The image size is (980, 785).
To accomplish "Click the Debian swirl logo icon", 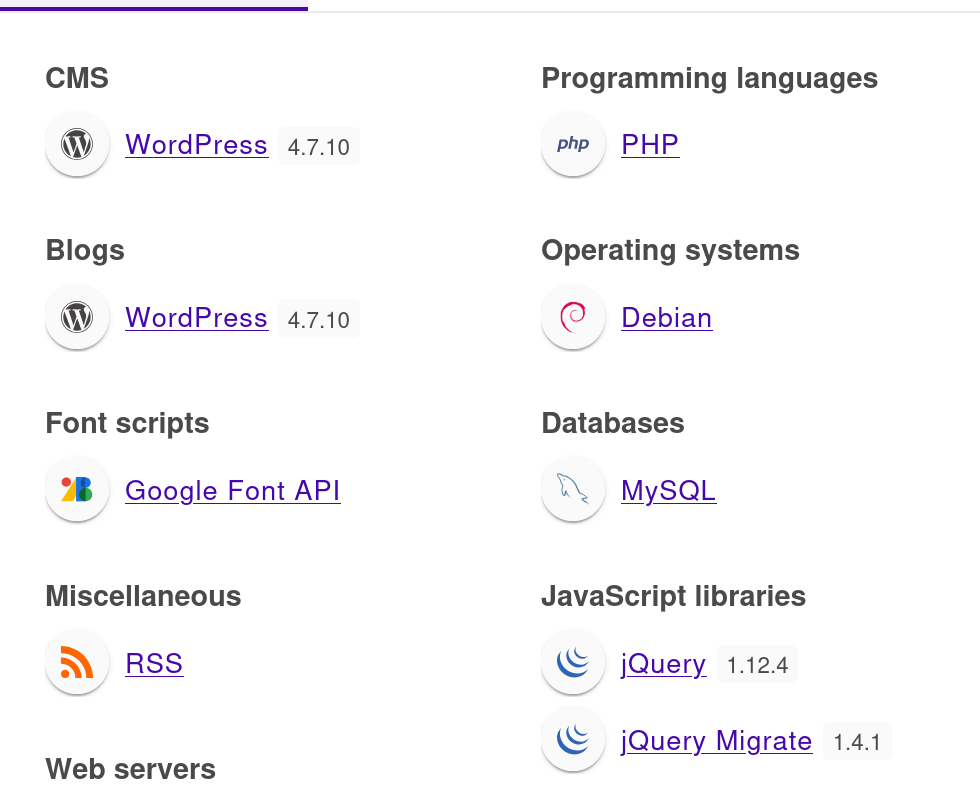I will click(573, 317).
